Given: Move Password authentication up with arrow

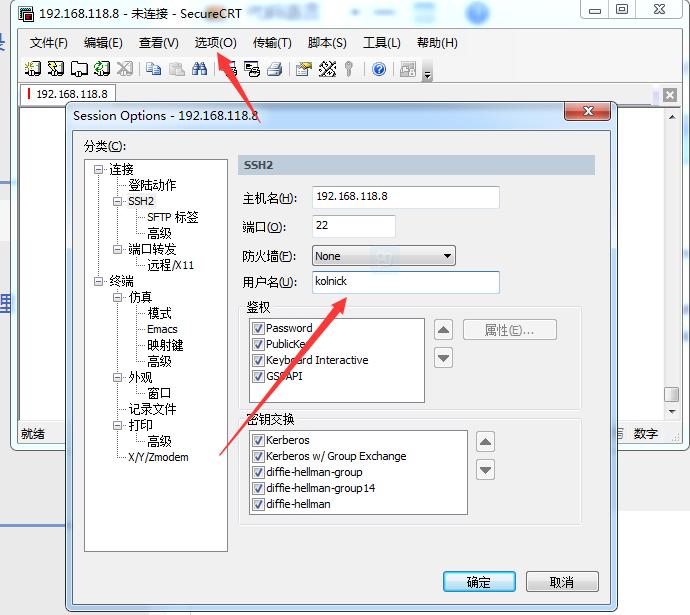Looking at the screenshot, I should coord(443,329).
